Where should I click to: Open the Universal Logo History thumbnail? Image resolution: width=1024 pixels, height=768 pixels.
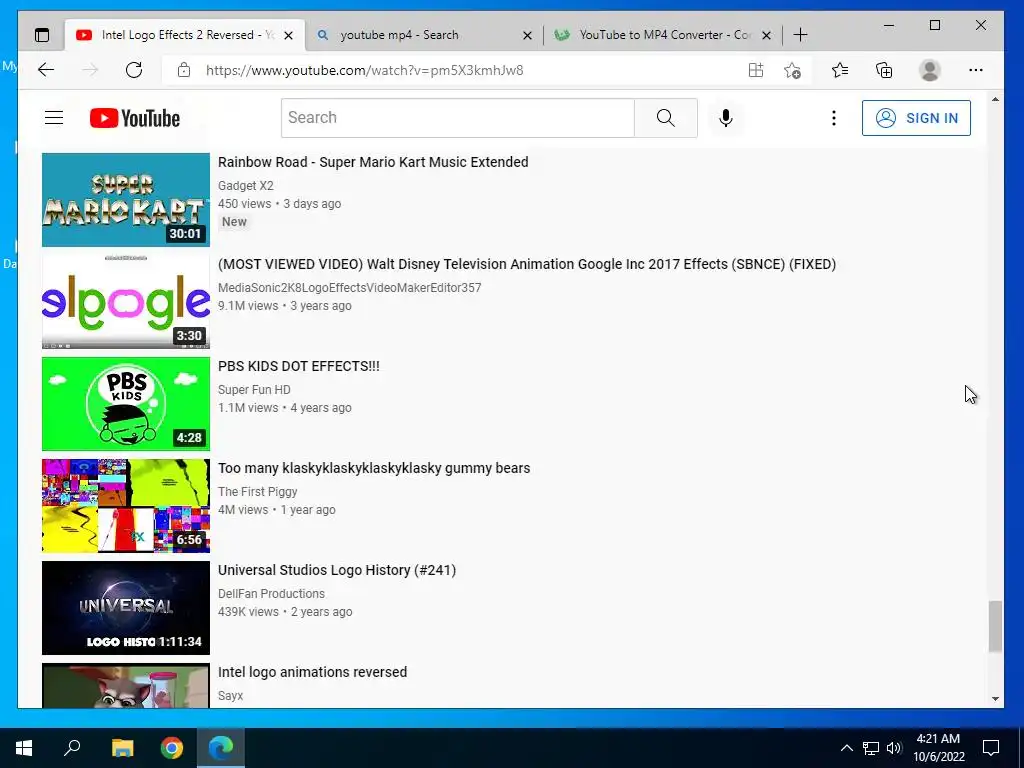coord(126,607)
